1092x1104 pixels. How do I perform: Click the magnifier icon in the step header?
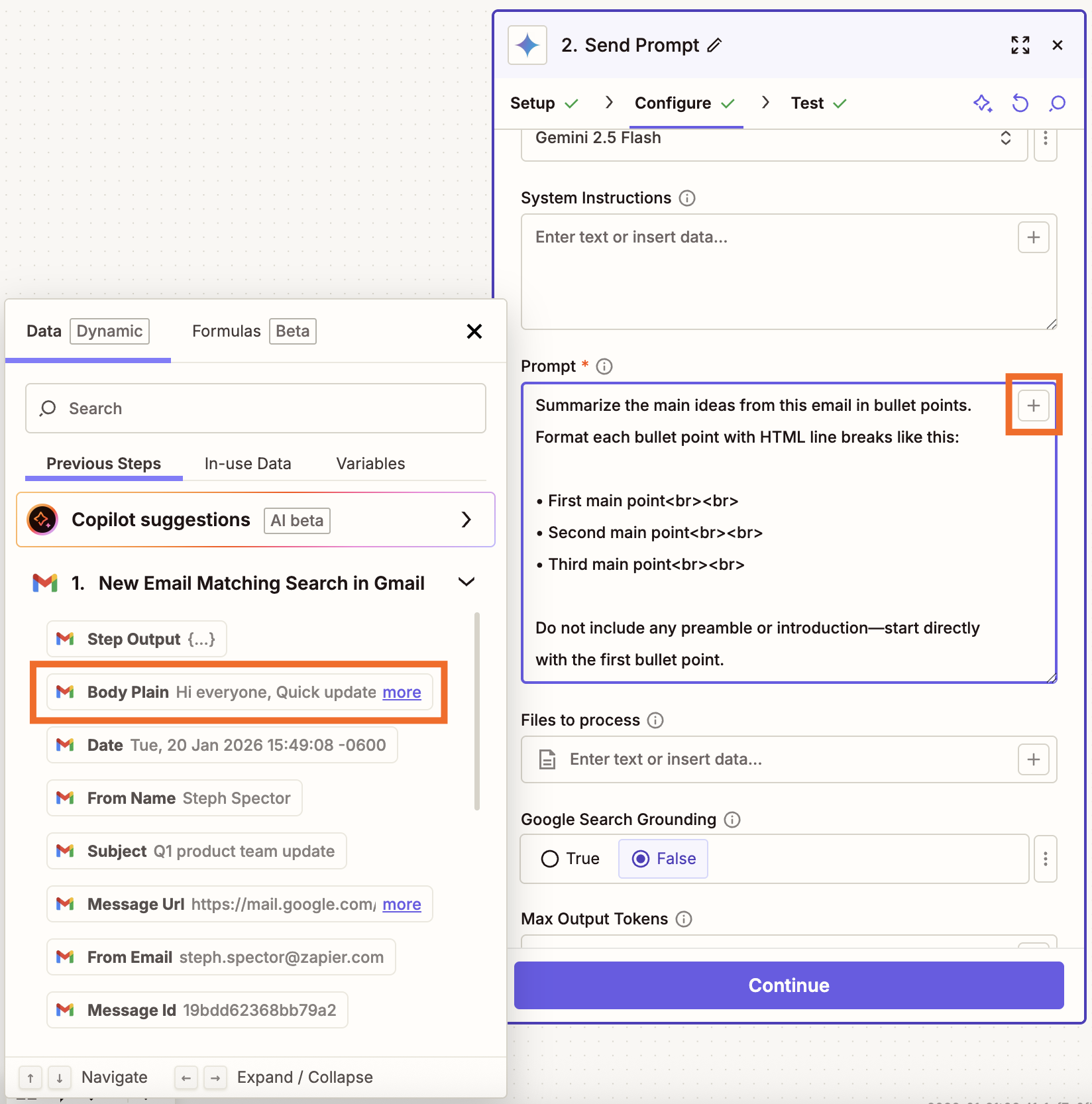[1057, 103]
